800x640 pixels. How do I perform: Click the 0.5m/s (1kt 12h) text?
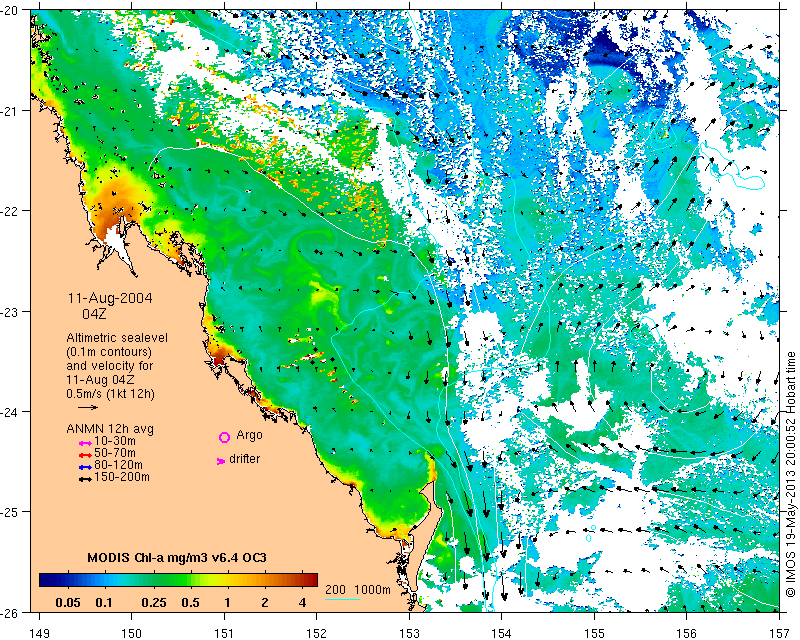pos(110,394)
